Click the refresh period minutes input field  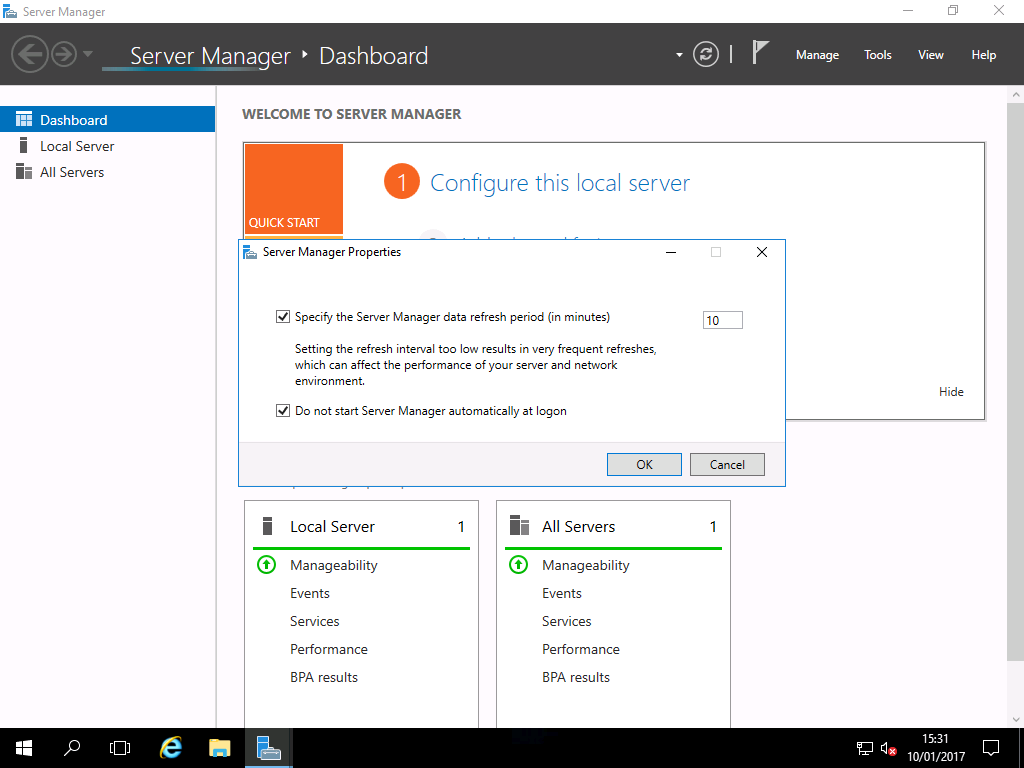(722, 320)
